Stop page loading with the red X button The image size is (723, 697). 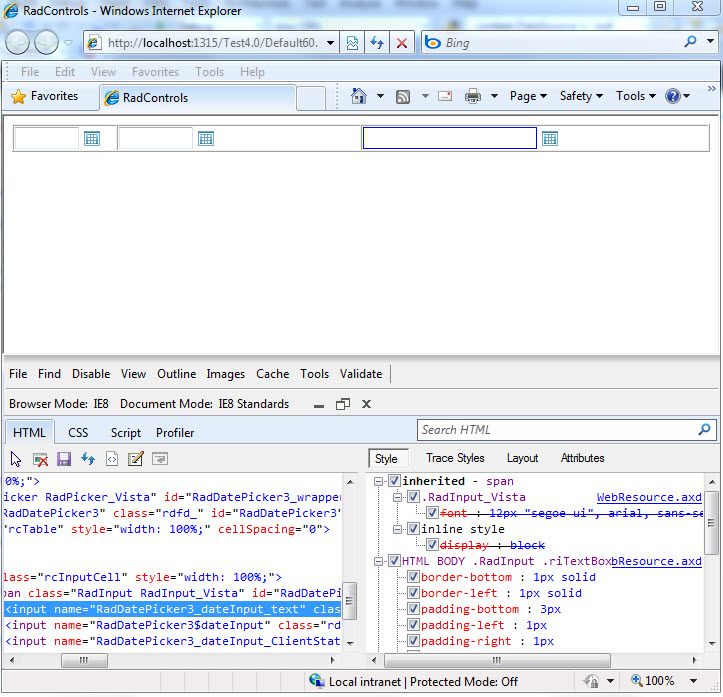pos(402,43)
